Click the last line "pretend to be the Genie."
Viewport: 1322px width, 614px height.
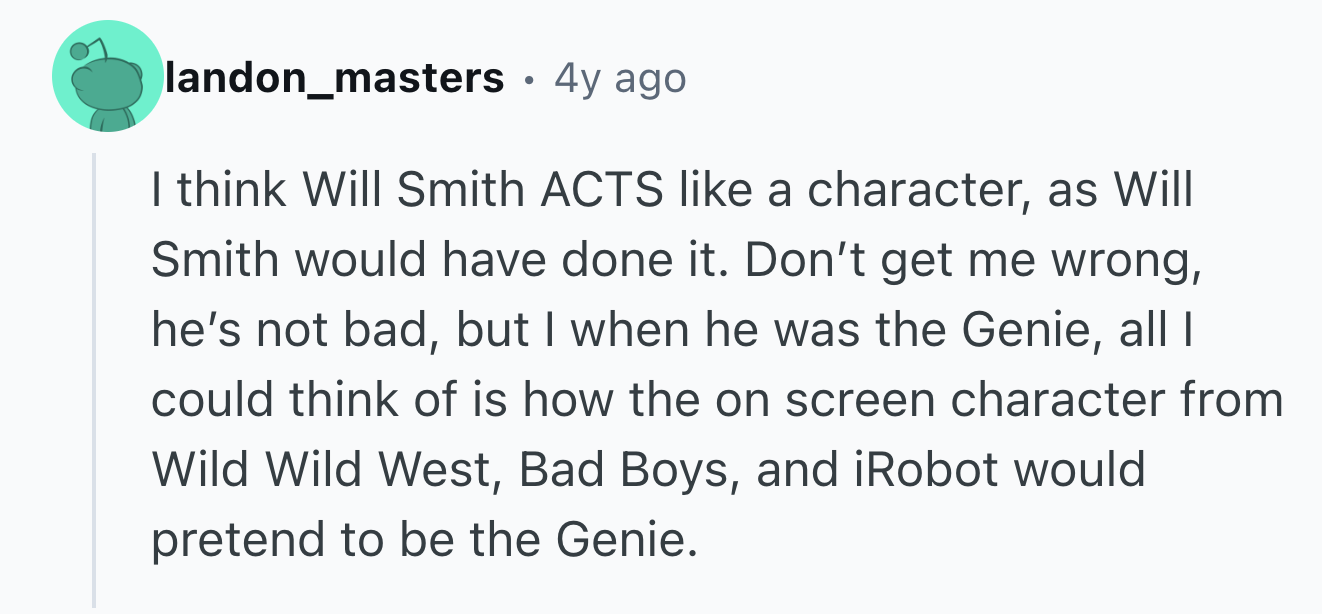tap(422, 540)
